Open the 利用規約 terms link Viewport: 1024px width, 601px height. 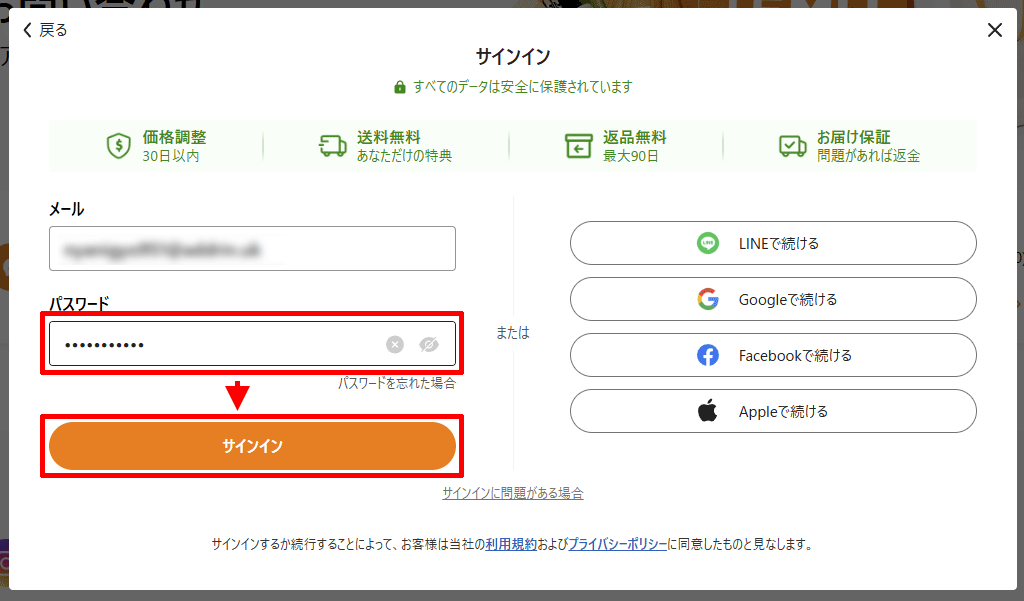tap(514, 544)
